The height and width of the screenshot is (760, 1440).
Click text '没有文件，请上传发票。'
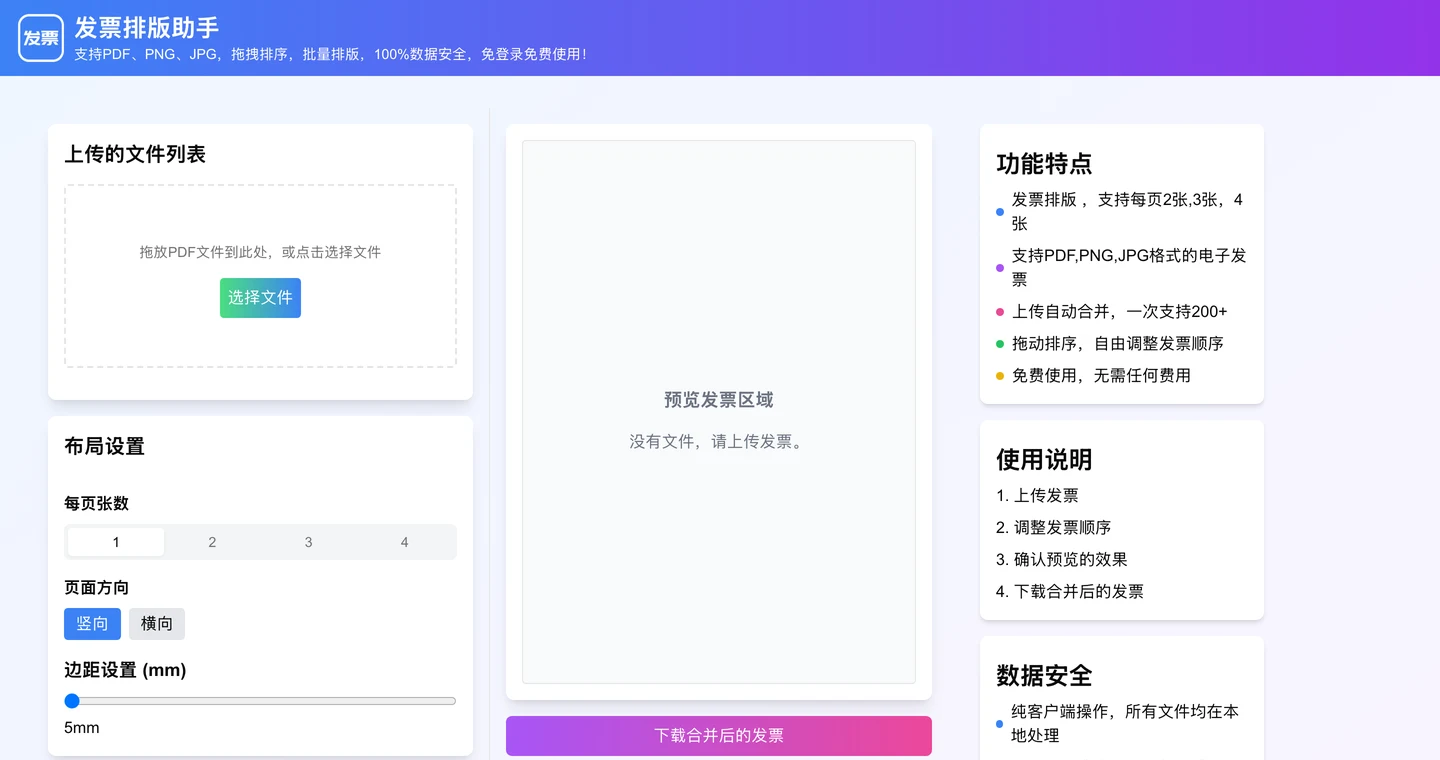[x=719, y=442]
